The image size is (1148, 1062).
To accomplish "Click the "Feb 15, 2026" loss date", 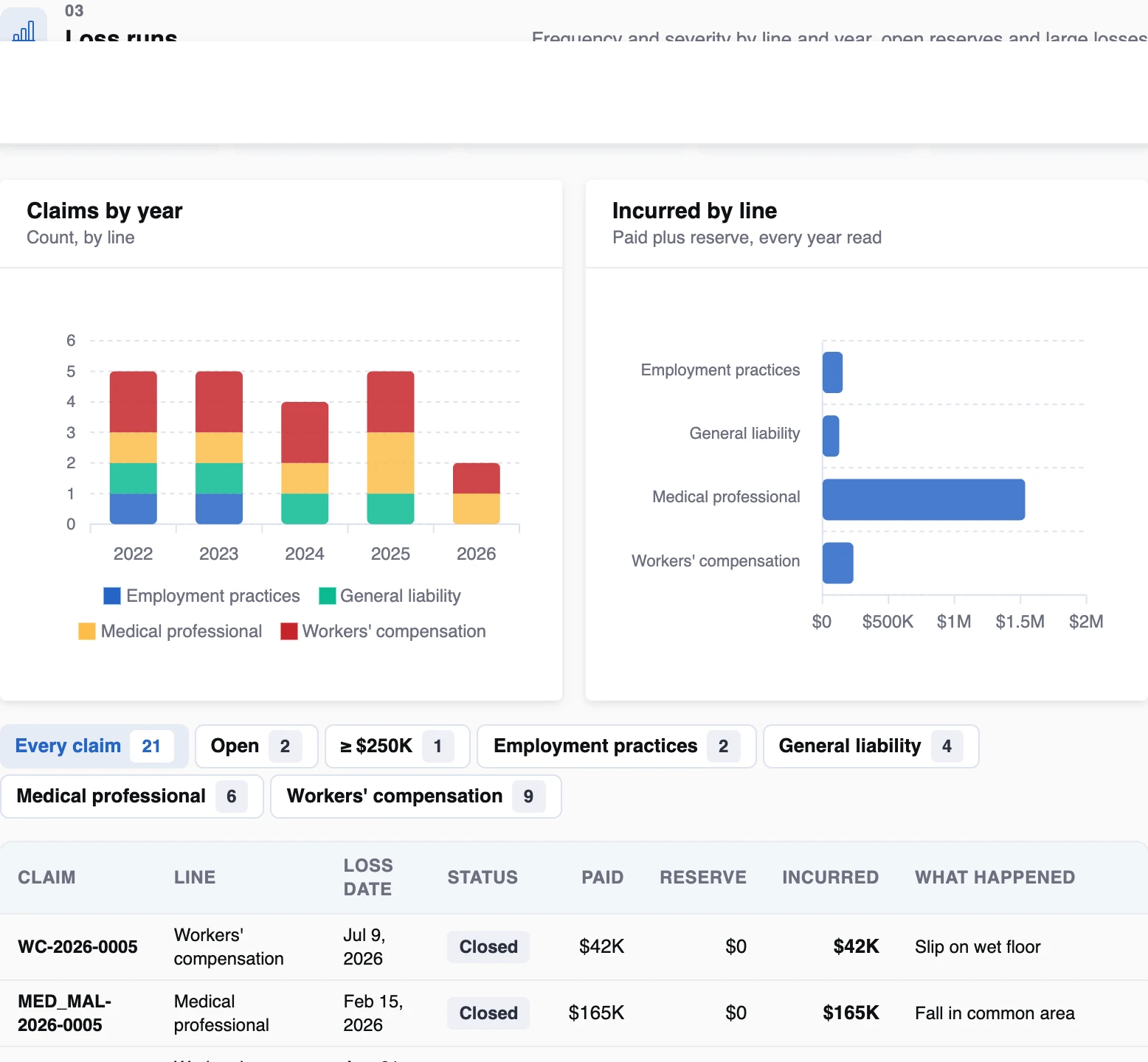I will (373, 1013).
